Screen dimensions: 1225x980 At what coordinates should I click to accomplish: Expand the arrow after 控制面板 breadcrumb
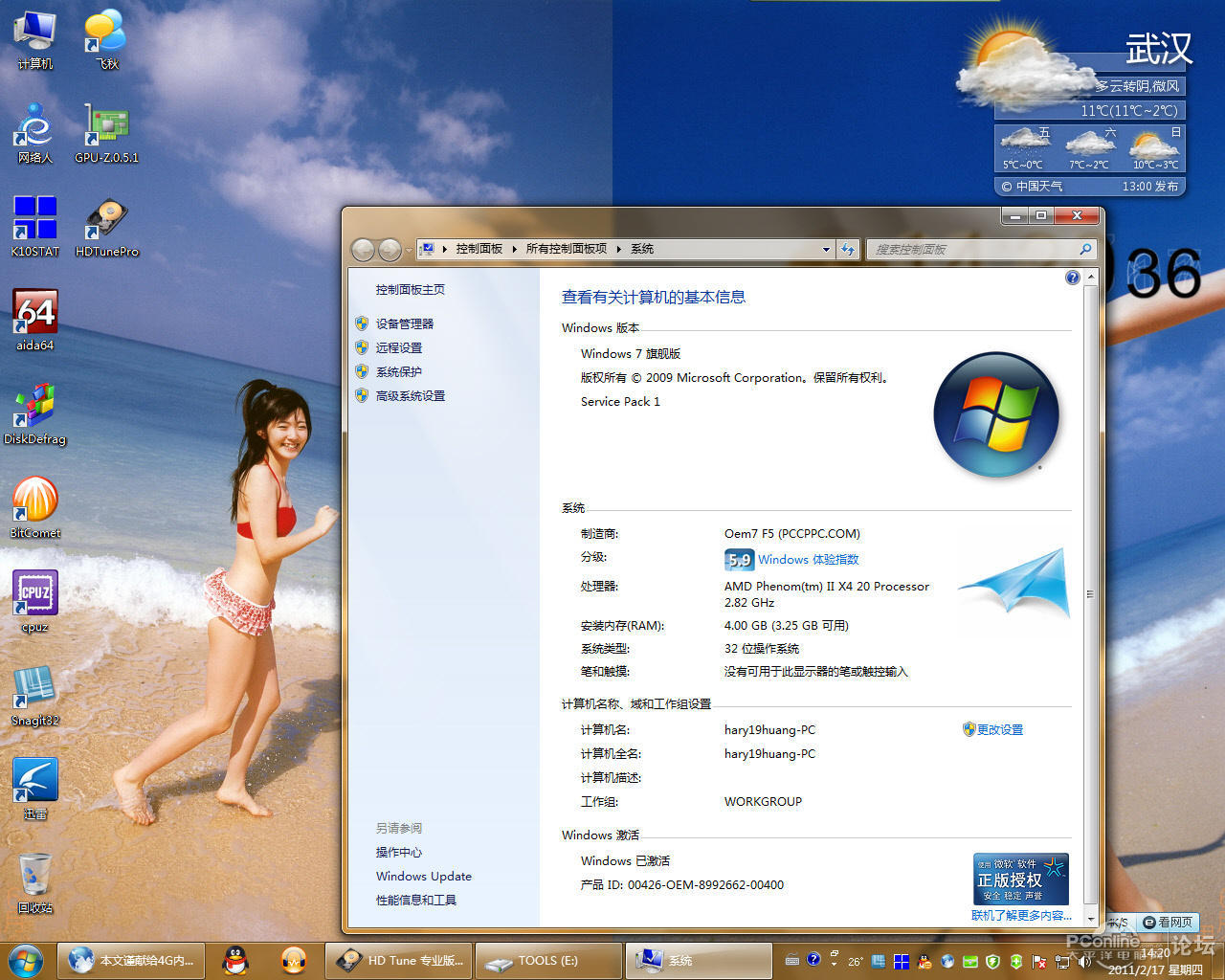pos(515,249)
